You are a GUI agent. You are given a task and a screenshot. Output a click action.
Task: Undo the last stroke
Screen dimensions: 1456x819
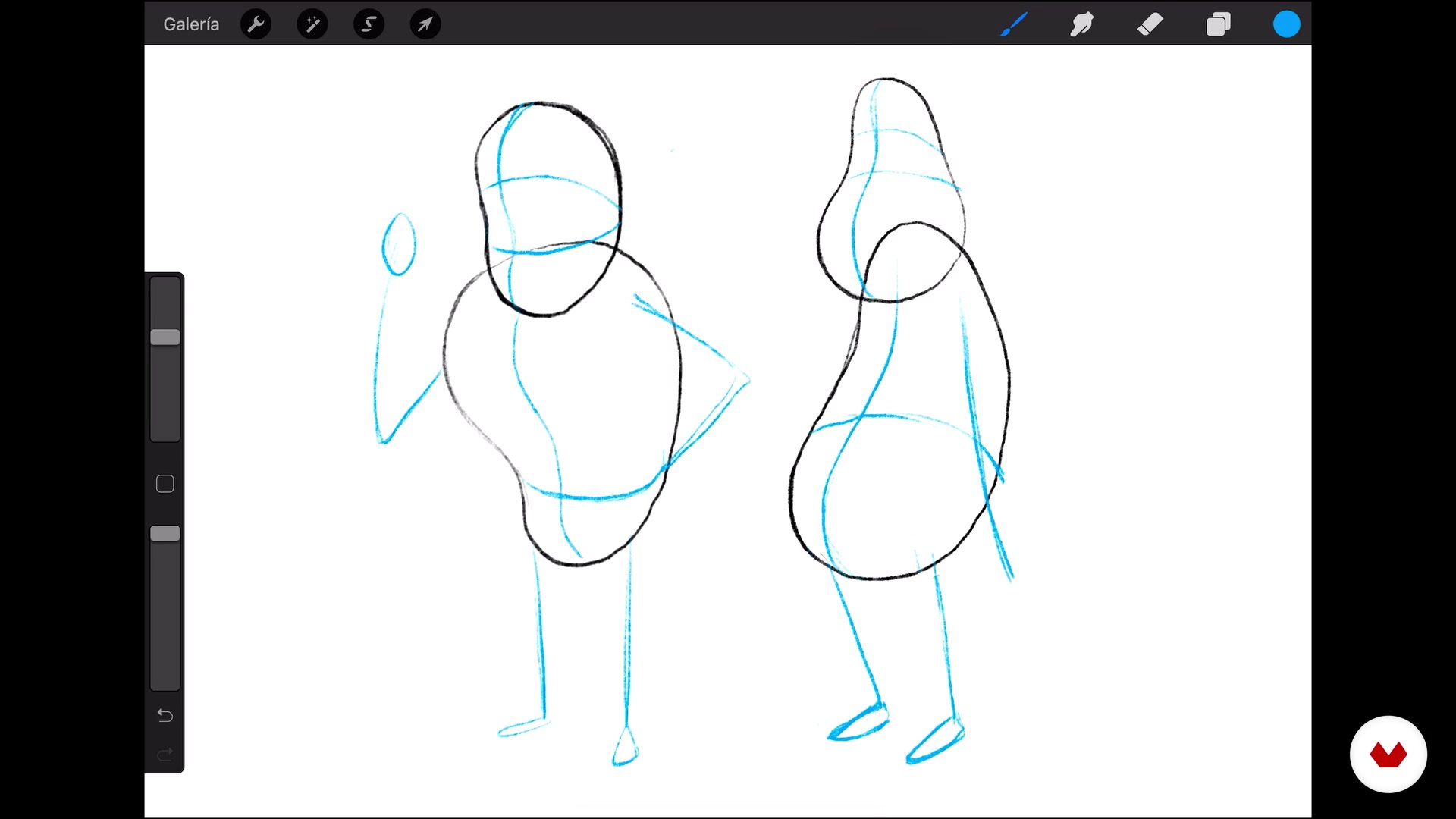(165, 715)
